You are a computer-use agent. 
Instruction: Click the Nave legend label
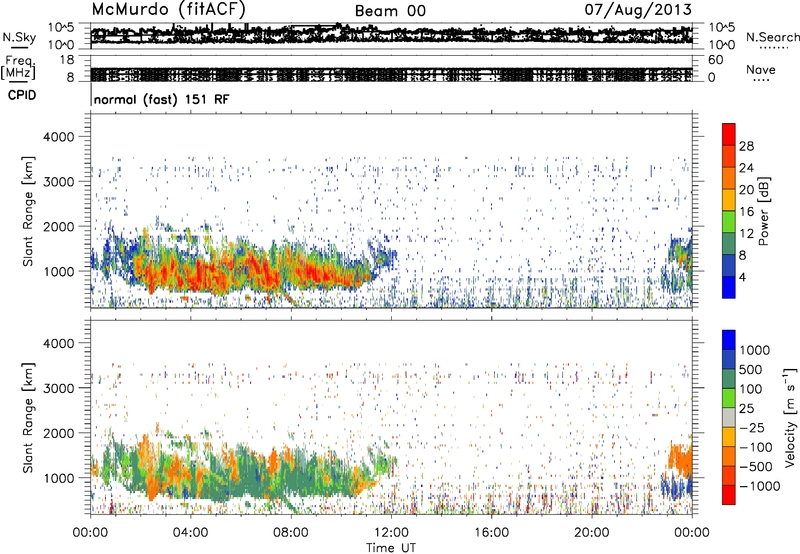point(761,69)
